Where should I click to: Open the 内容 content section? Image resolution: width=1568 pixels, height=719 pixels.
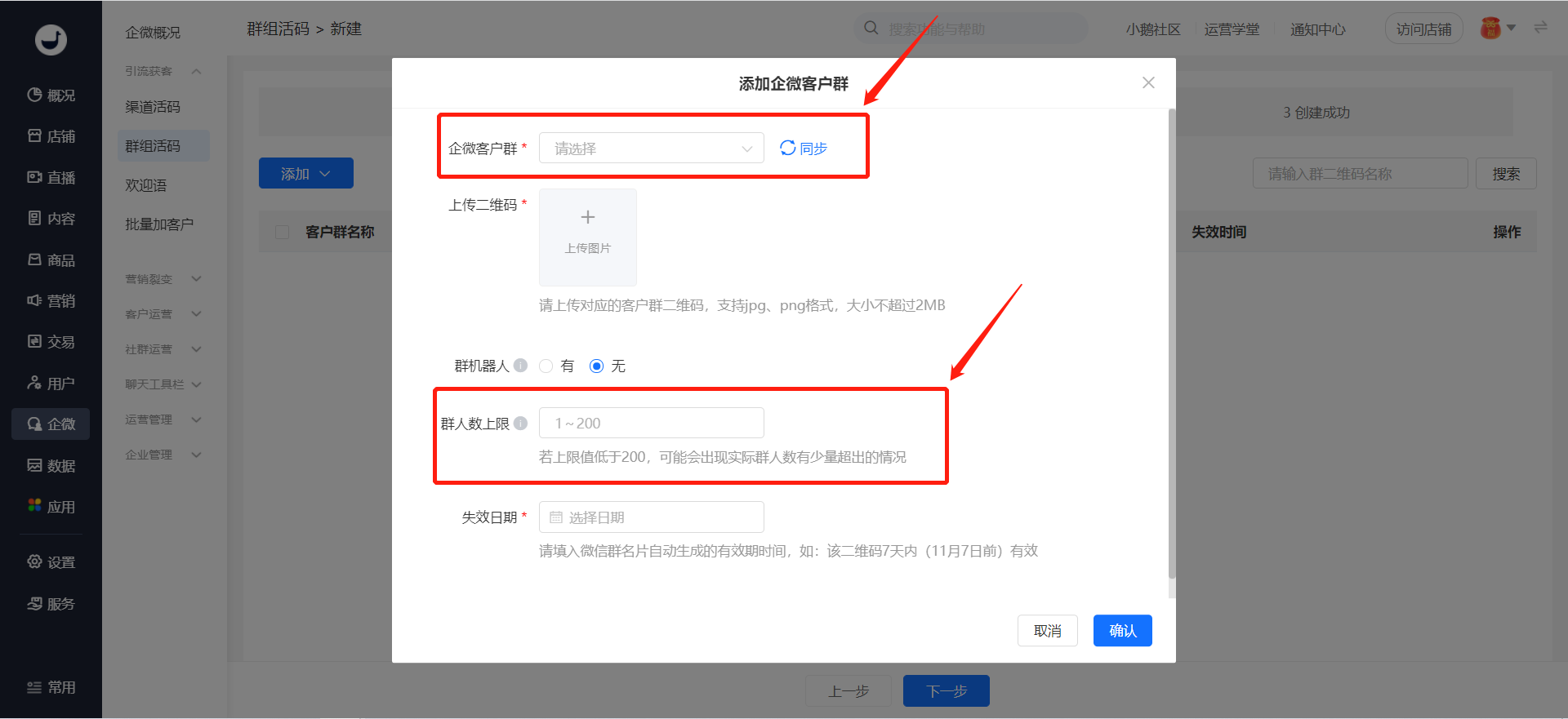[51, 218]
